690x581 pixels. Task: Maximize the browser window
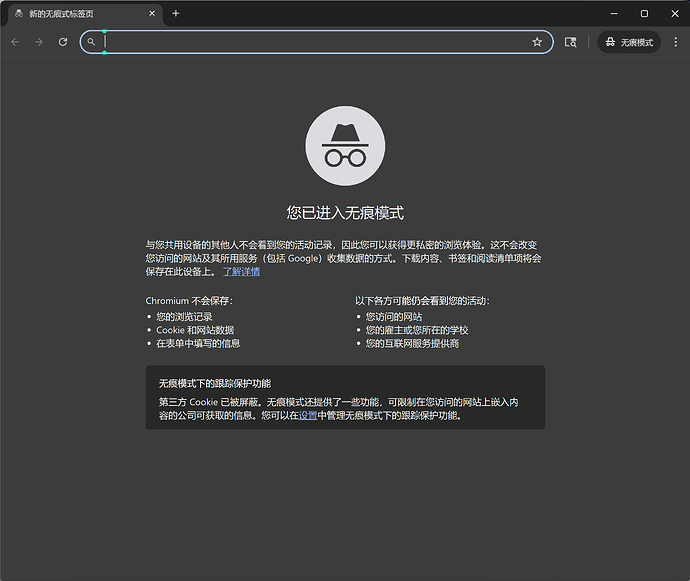click(644, 14)
